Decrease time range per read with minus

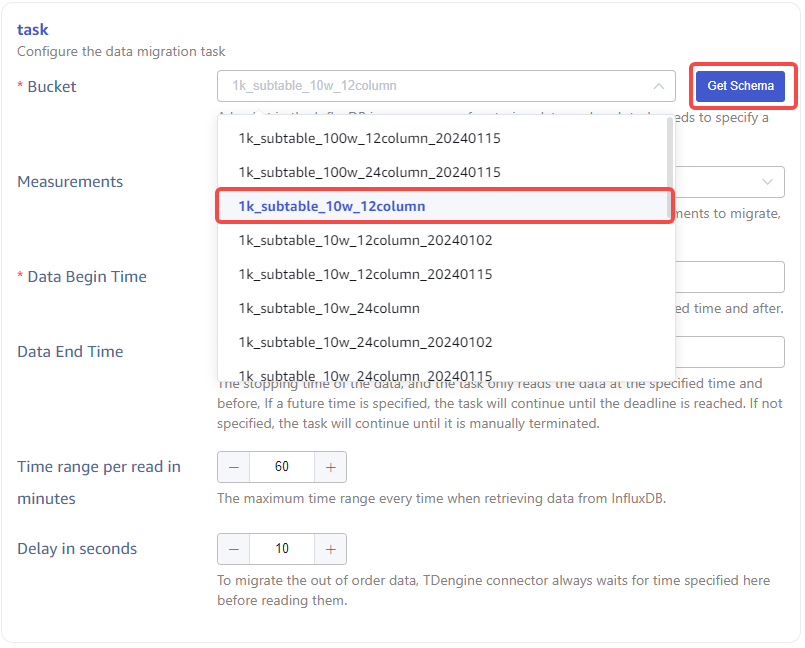pos(233,467)
